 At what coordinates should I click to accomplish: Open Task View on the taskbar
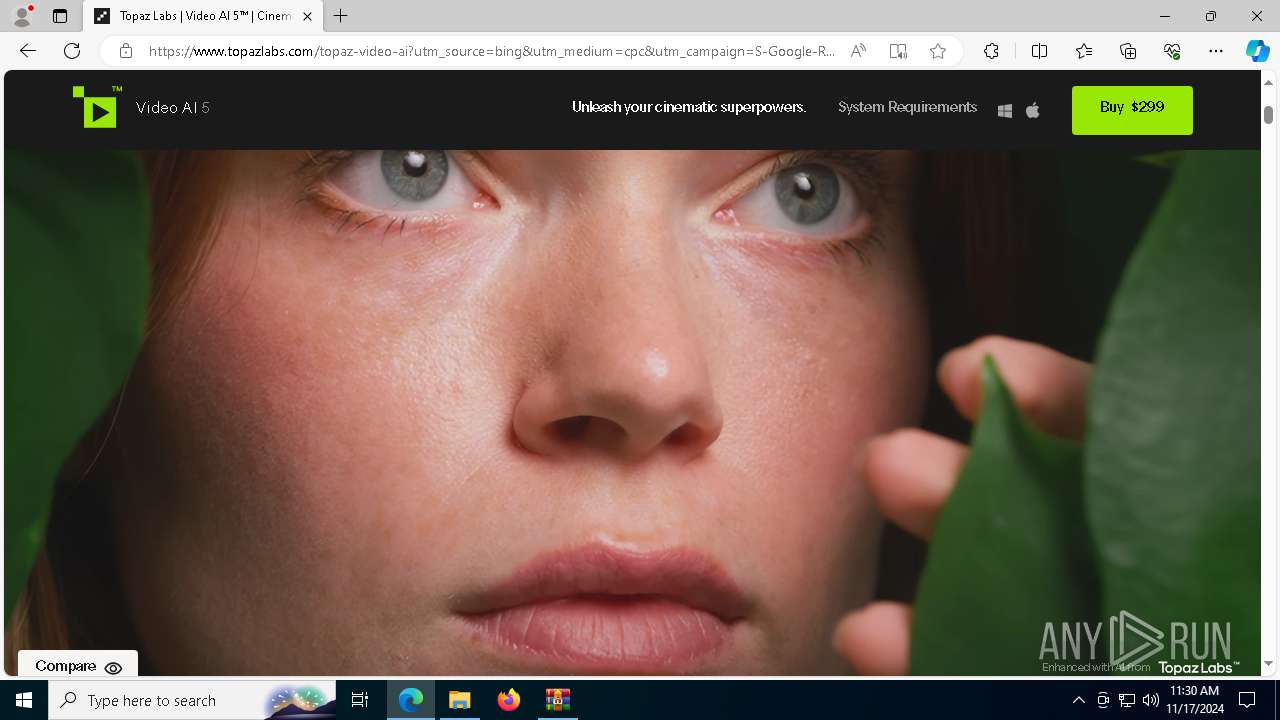(360, 700)
